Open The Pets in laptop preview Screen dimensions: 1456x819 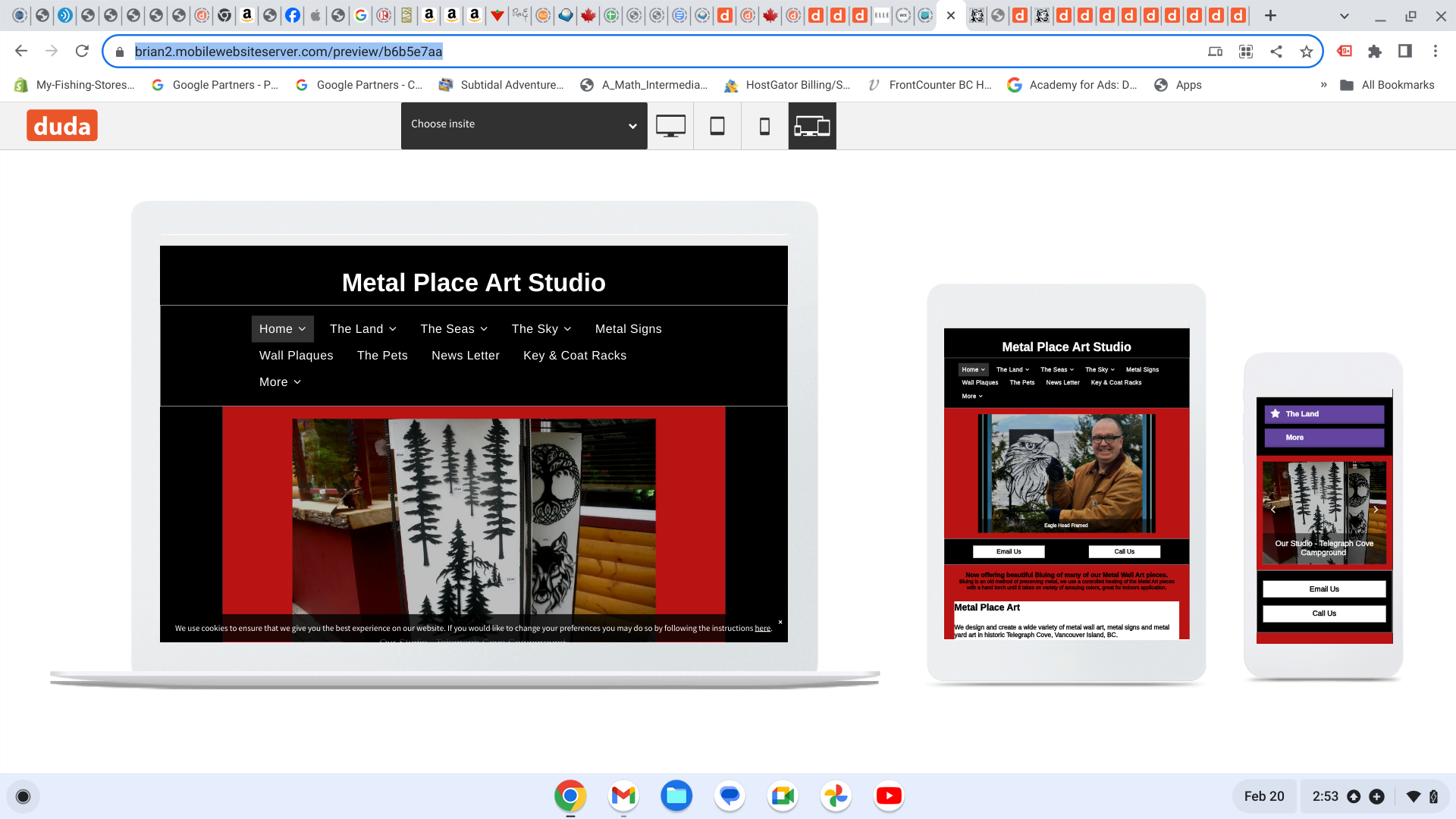[382, 356]
